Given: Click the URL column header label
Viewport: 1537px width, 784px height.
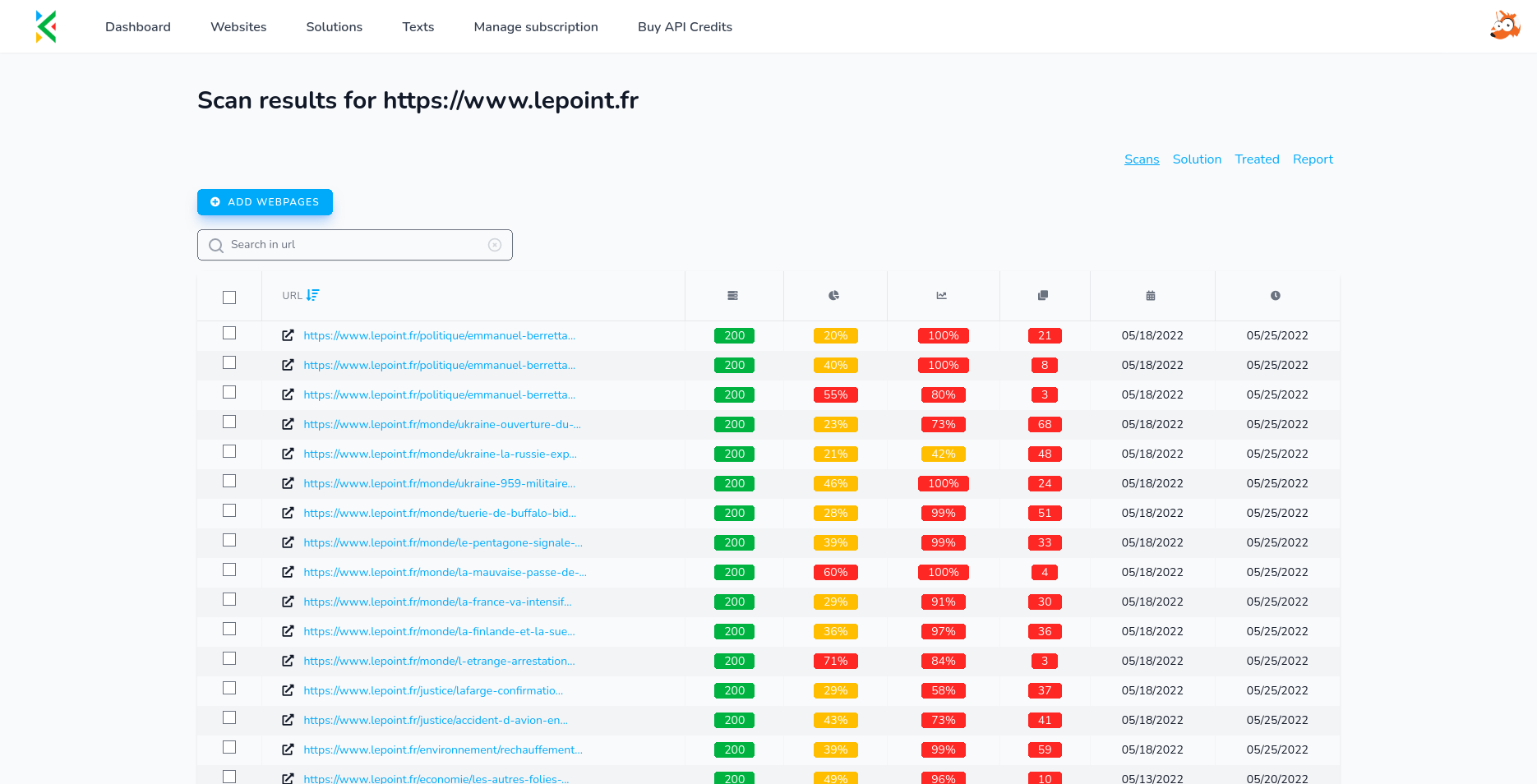Looking at the screenshot, I should pos(292,296).
